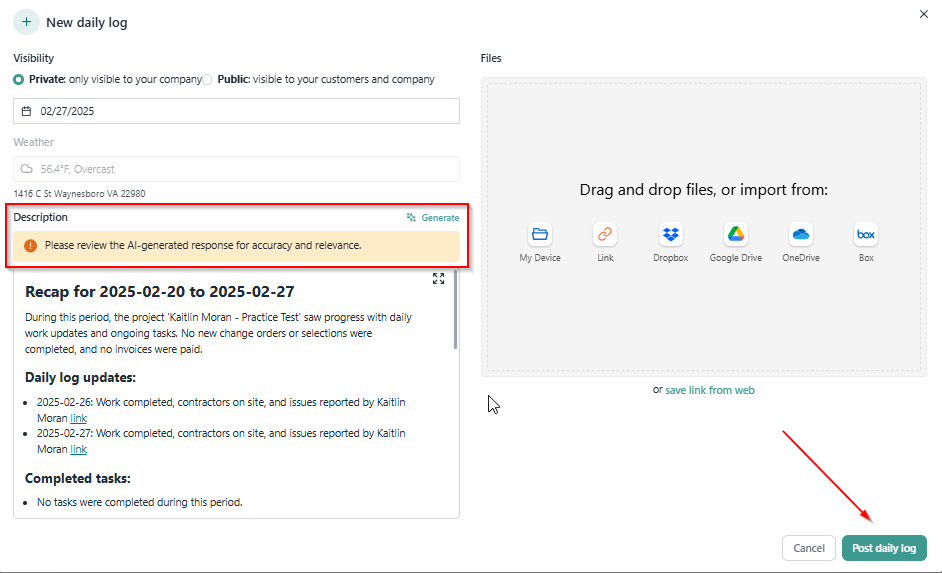This screenshot has height=573, width=942.
Task: Open the date field showing 02/27/2025
Action: pyautogui.click(x=237, y=111)
